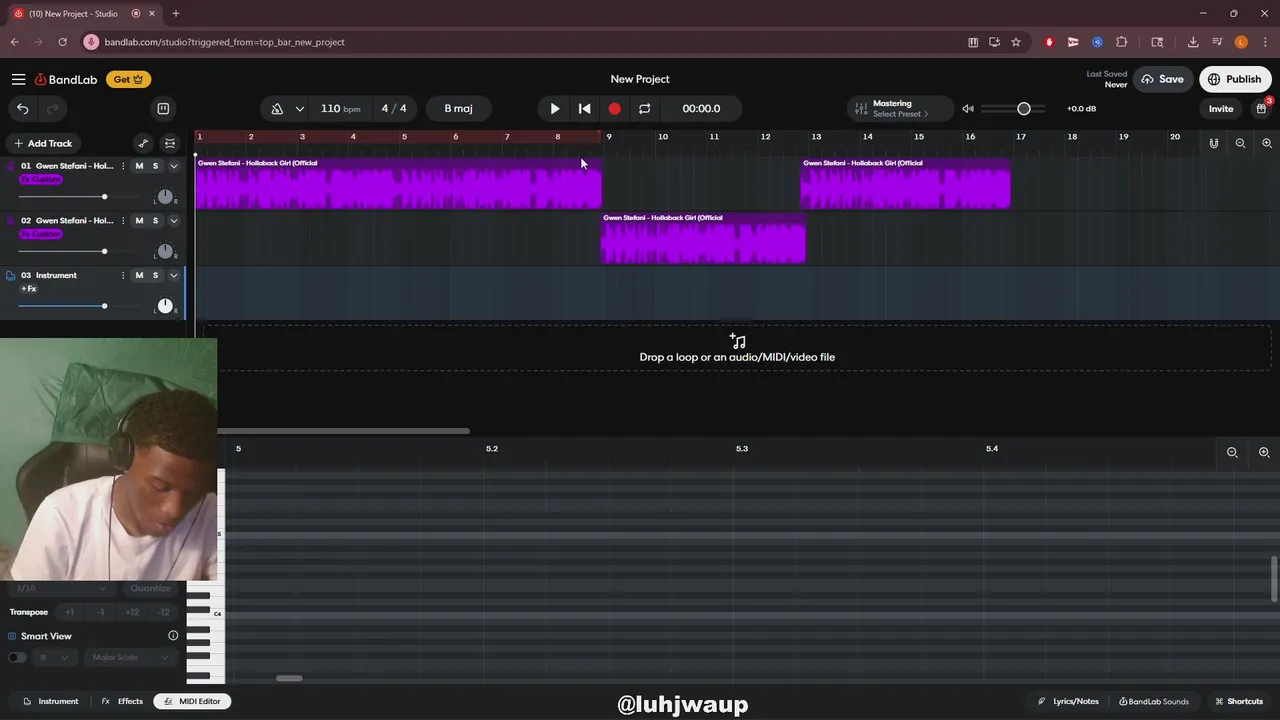The width and height of the screenshot is (1280, 720).
Task: Solo track 02 Gwen Stefani
Action: coord(155,220)
